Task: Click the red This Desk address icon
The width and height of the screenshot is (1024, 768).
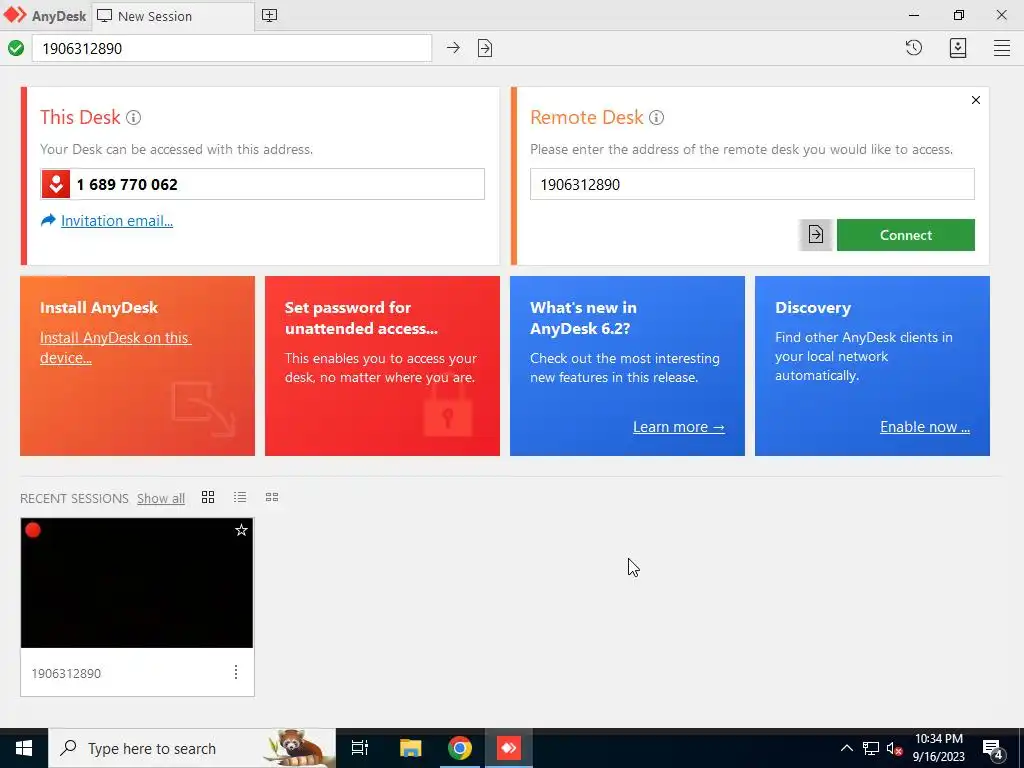Action: pos(56,184)
